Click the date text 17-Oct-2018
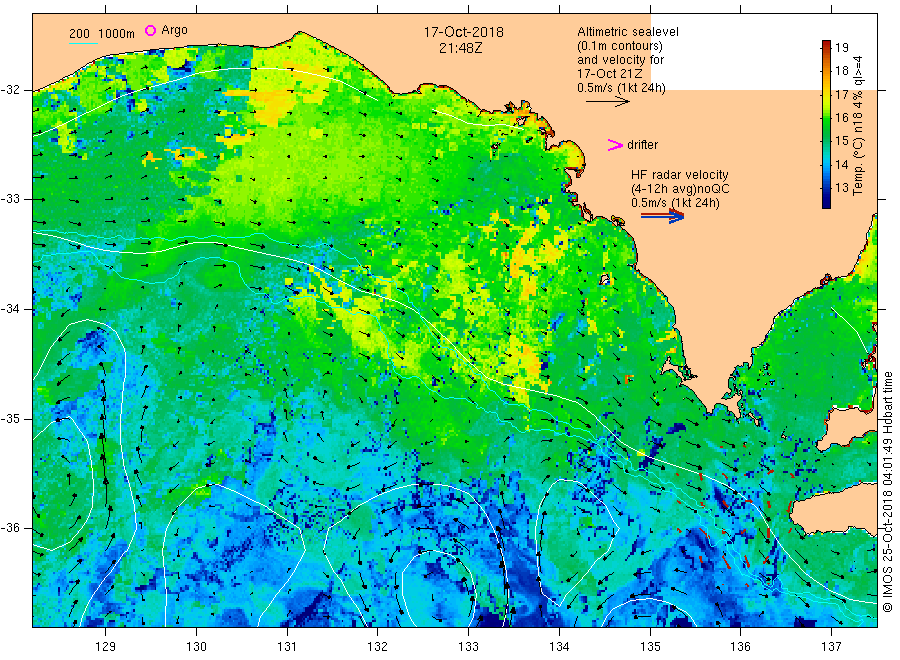 464,32
